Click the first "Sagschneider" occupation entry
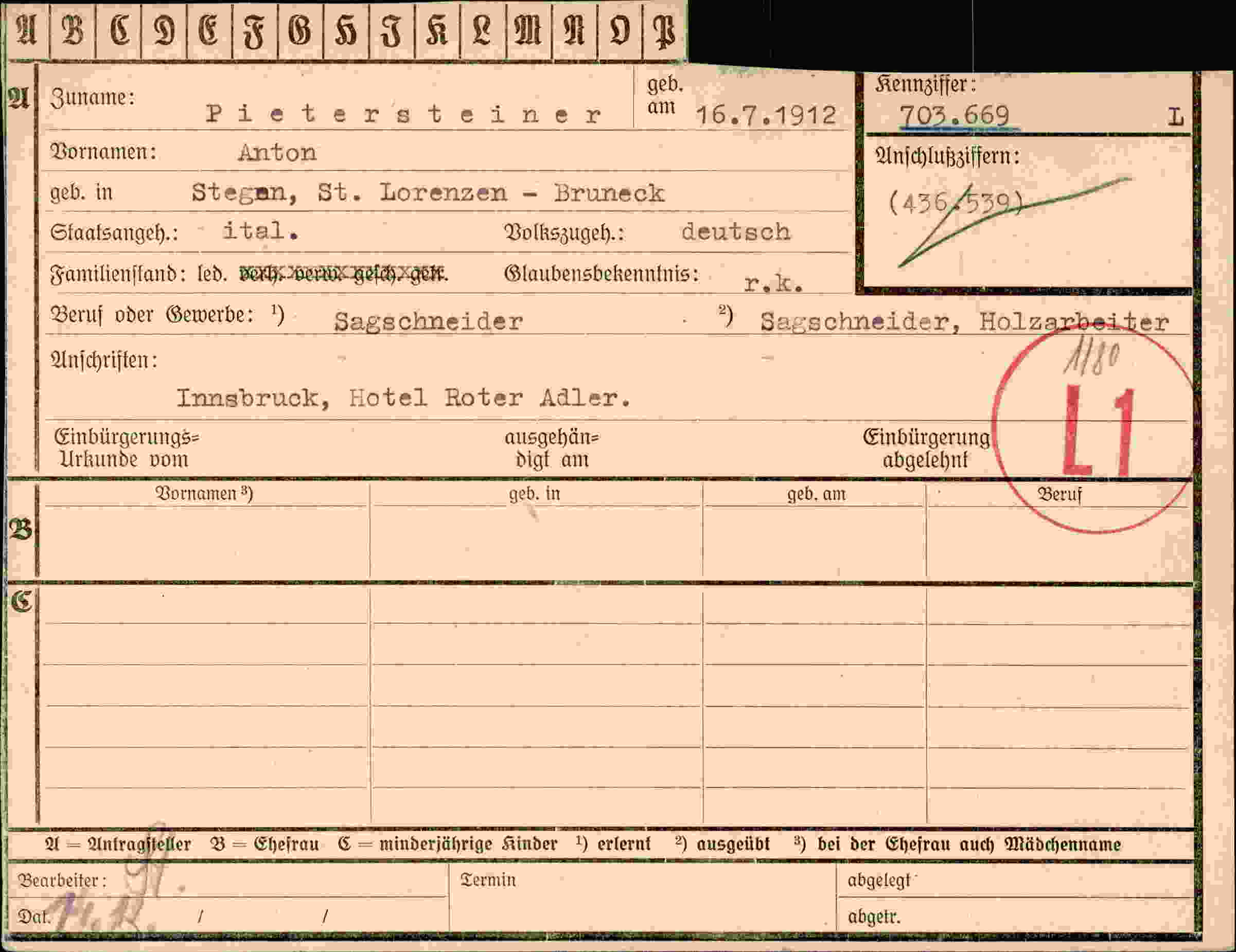The image size is (1236, 952). click(429, 322)
